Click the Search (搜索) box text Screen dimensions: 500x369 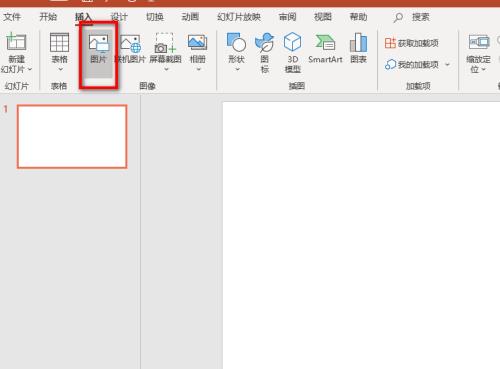pyautogui.click(x=421, y=17)
